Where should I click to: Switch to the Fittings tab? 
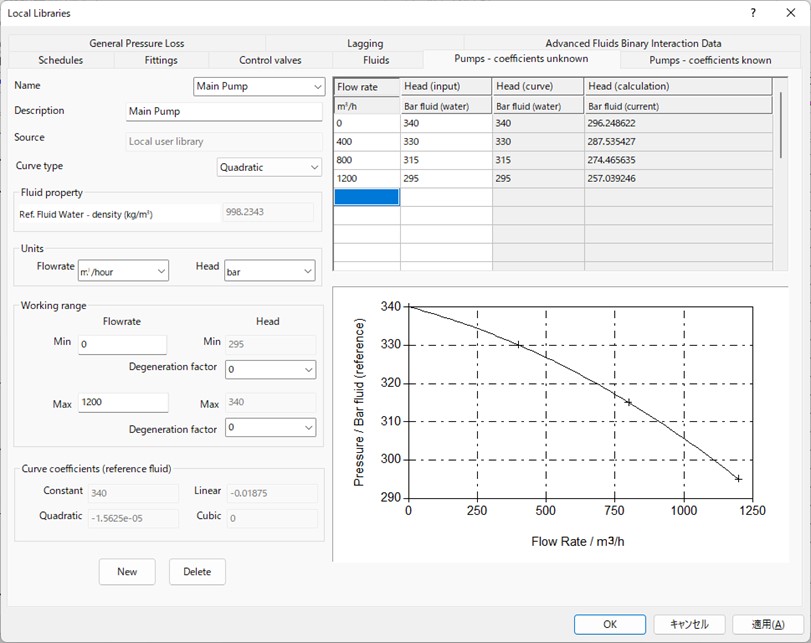[161, 60]
